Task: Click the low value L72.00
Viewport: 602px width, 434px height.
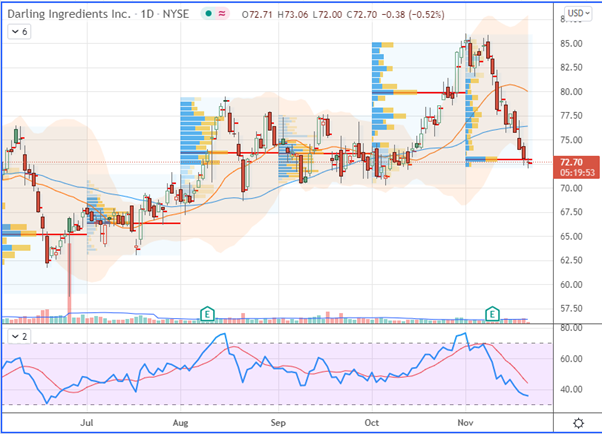Action: 327,15
